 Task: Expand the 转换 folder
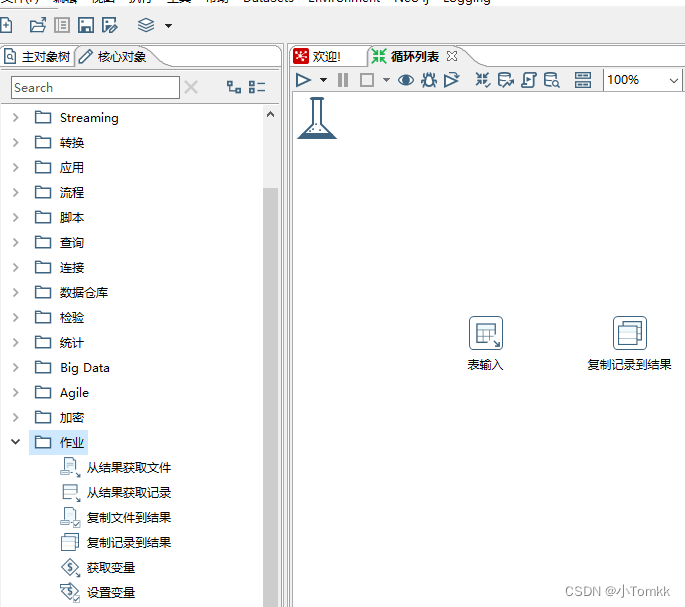[x=16, y=142]
